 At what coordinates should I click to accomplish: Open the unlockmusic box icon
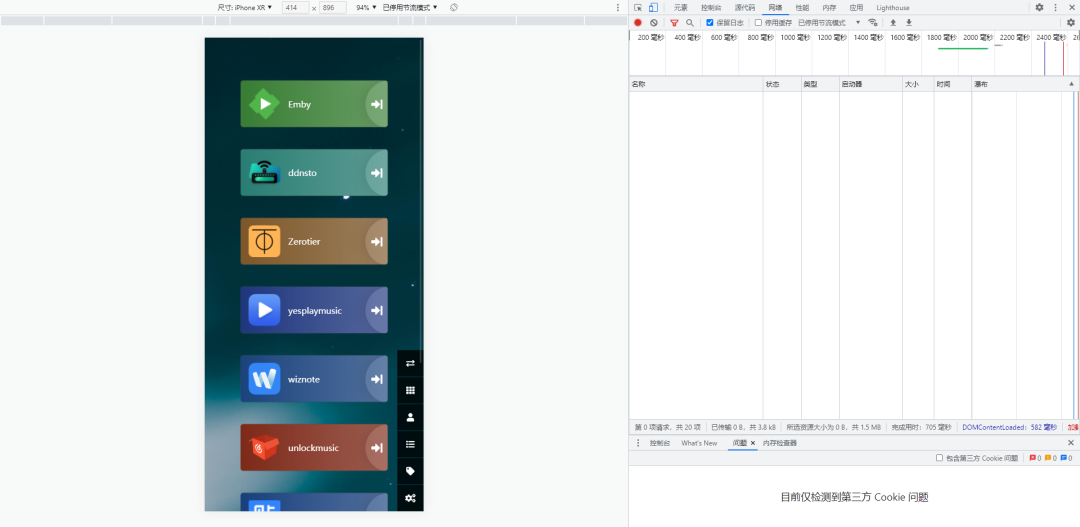264,448
